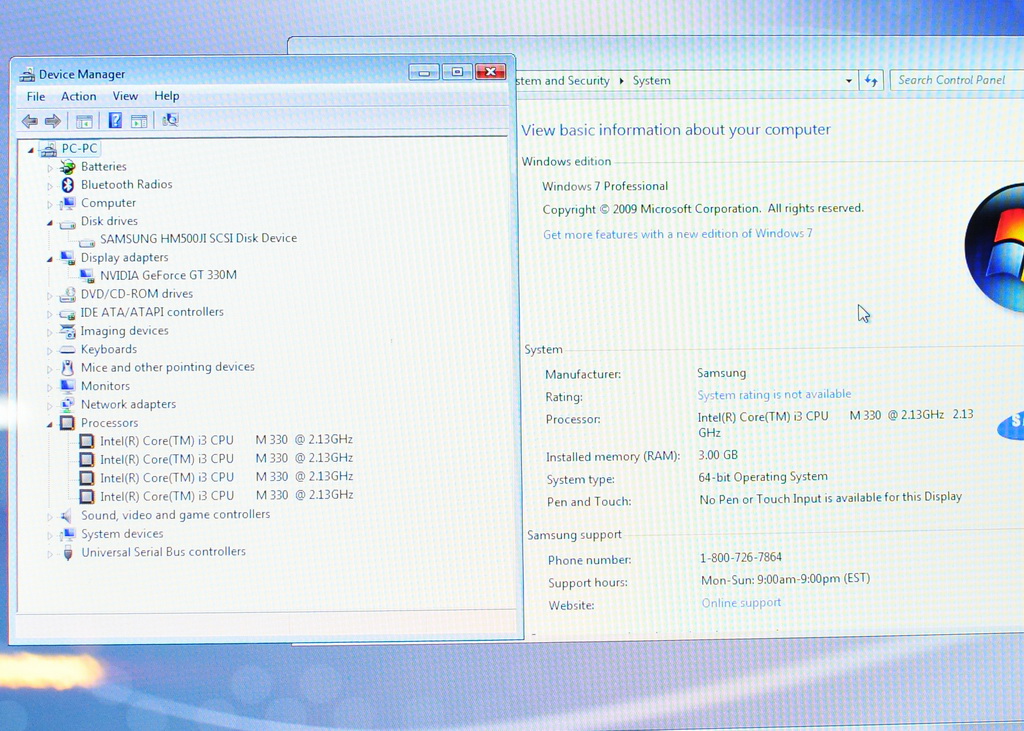Click the '64-bit Operating System' value
Viewport: 1024px width, 731px height.
point(763,477)
